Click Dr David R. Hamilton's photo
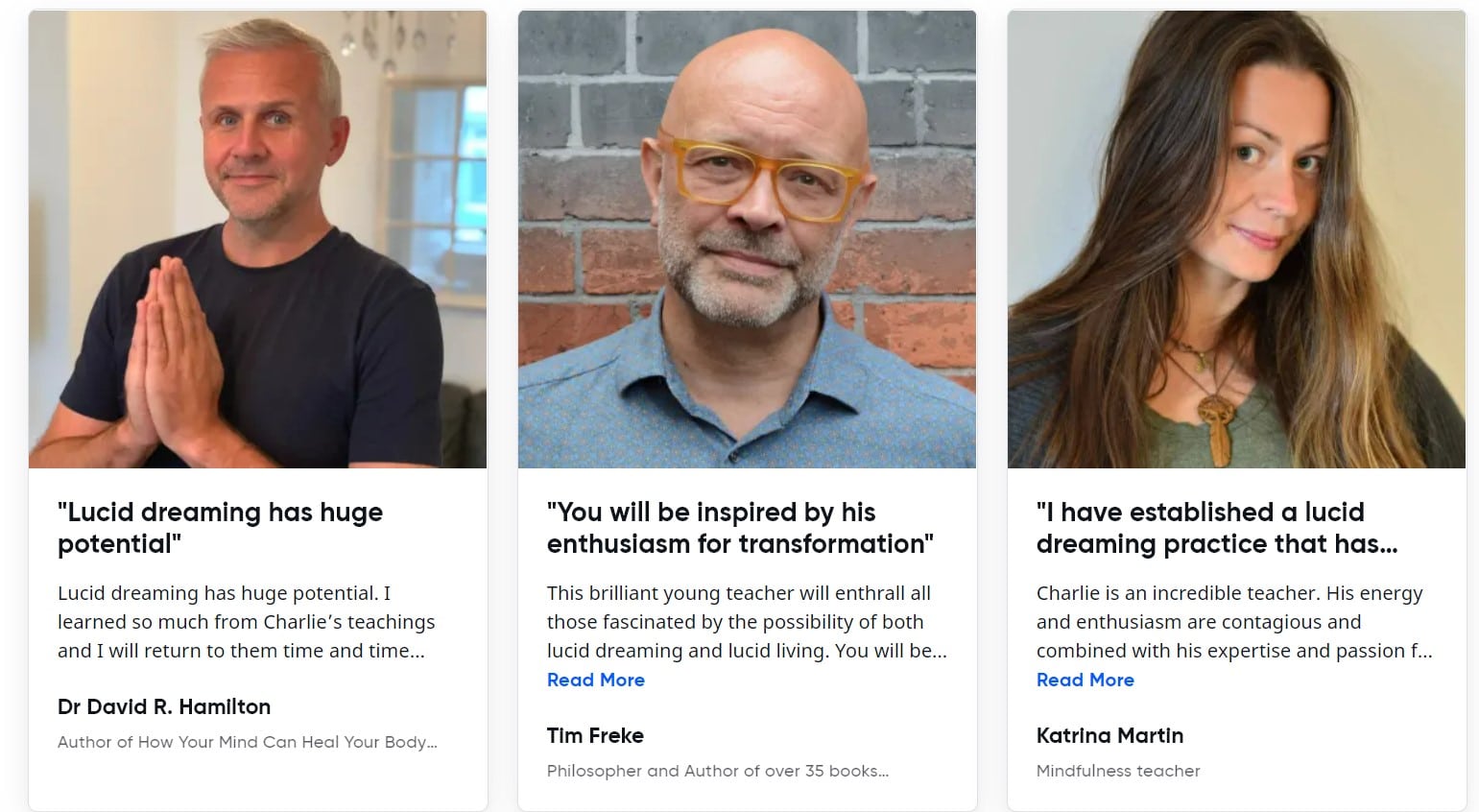This screenshot has height=812, width=1479. tap(257, 240)
